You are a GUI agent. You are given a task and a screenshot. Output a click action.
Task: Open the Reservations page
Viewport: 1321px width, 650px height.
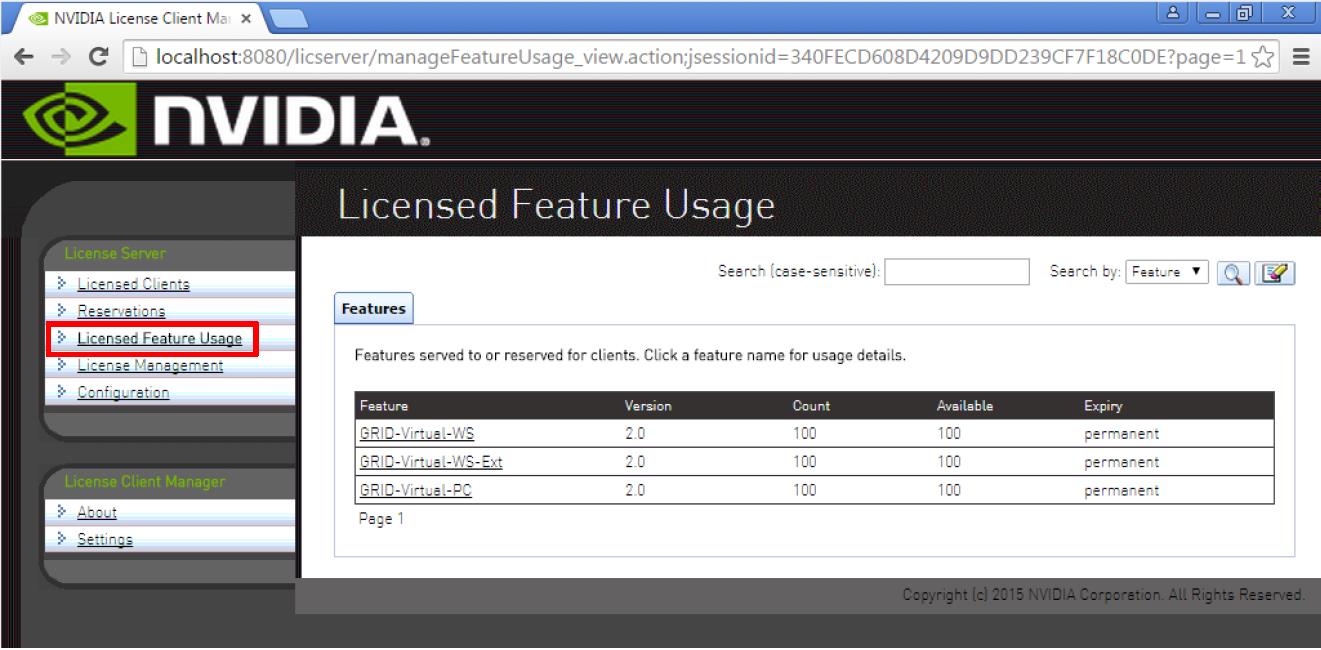point(121,311)
